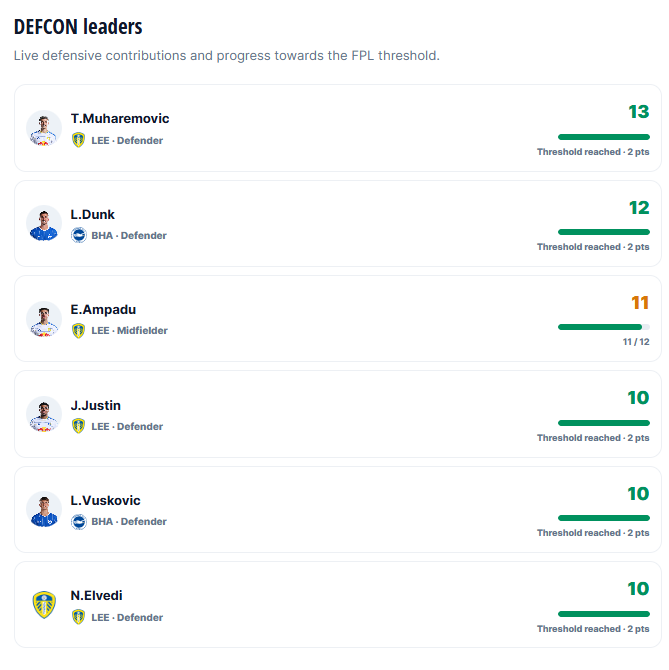The image size is (669, 670).
Task: Click L.Dunk's player avatar
Action: pos(44,223)
